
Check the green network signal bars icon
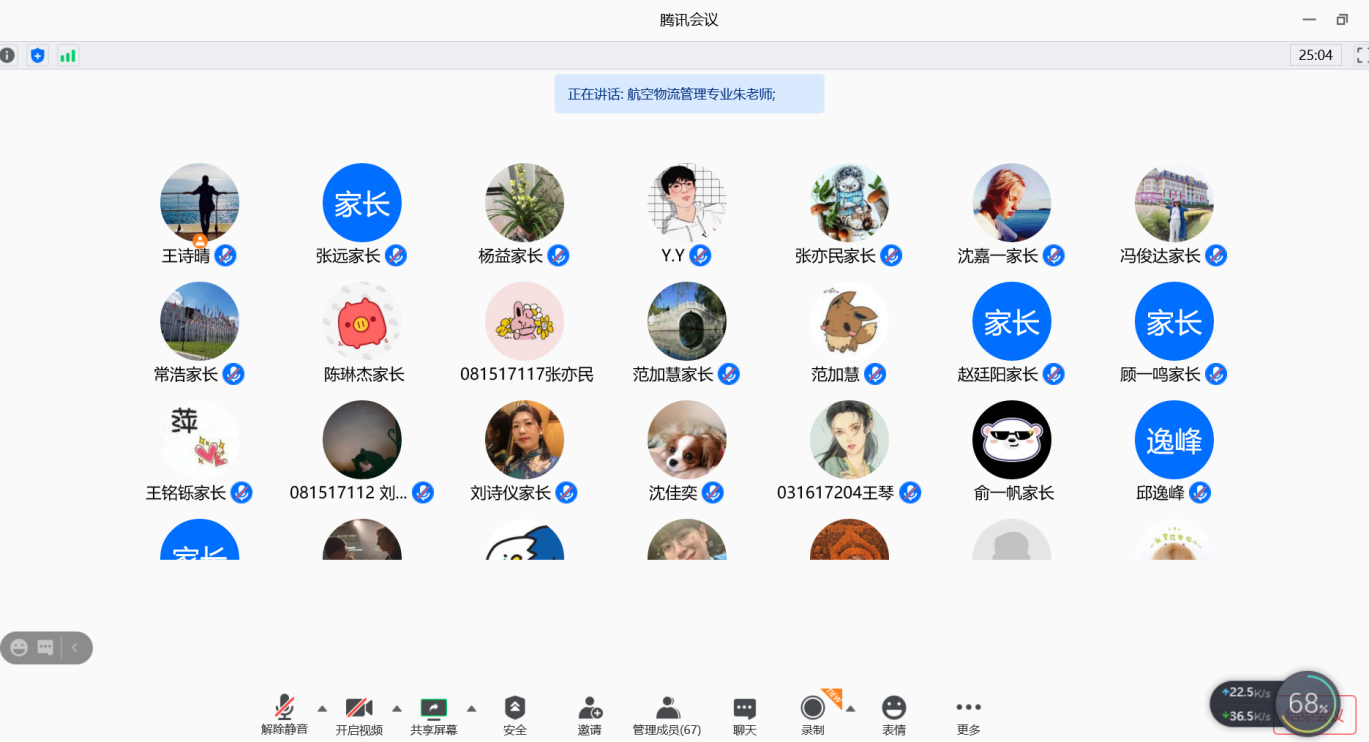click(x=67, y=55)
